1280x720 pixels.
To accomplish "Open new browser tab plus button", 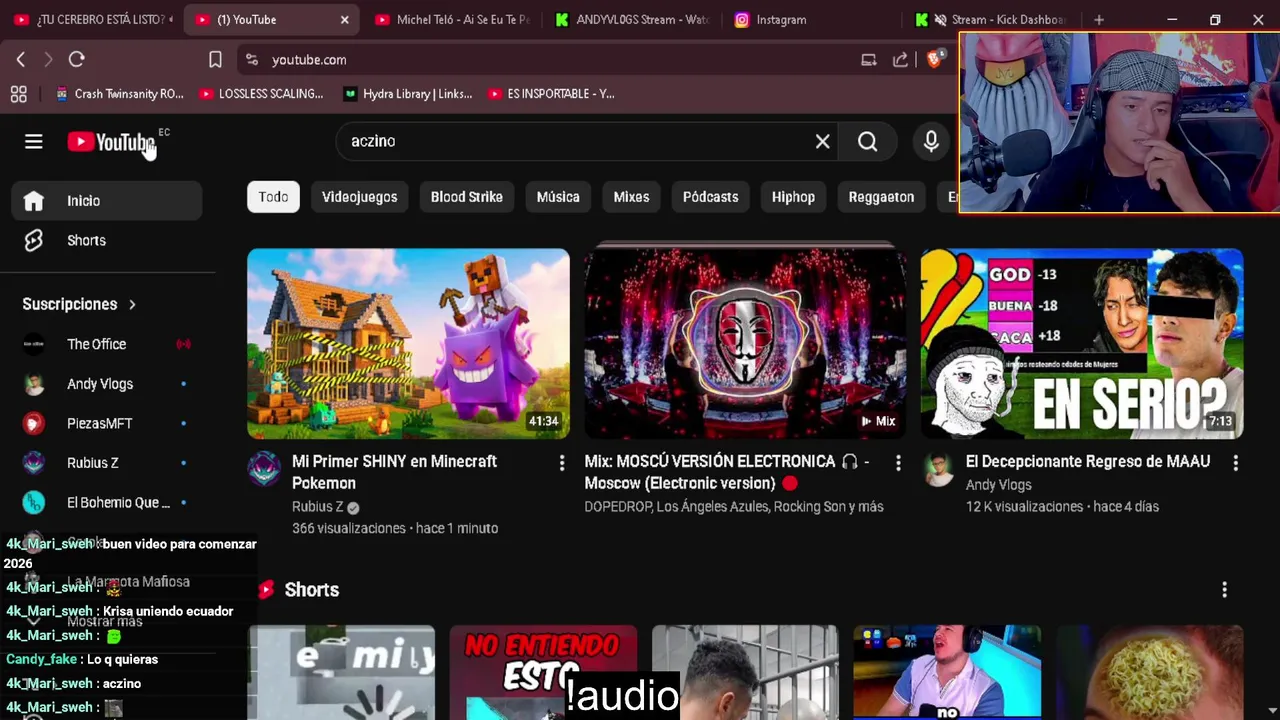I will [1099, 20].
